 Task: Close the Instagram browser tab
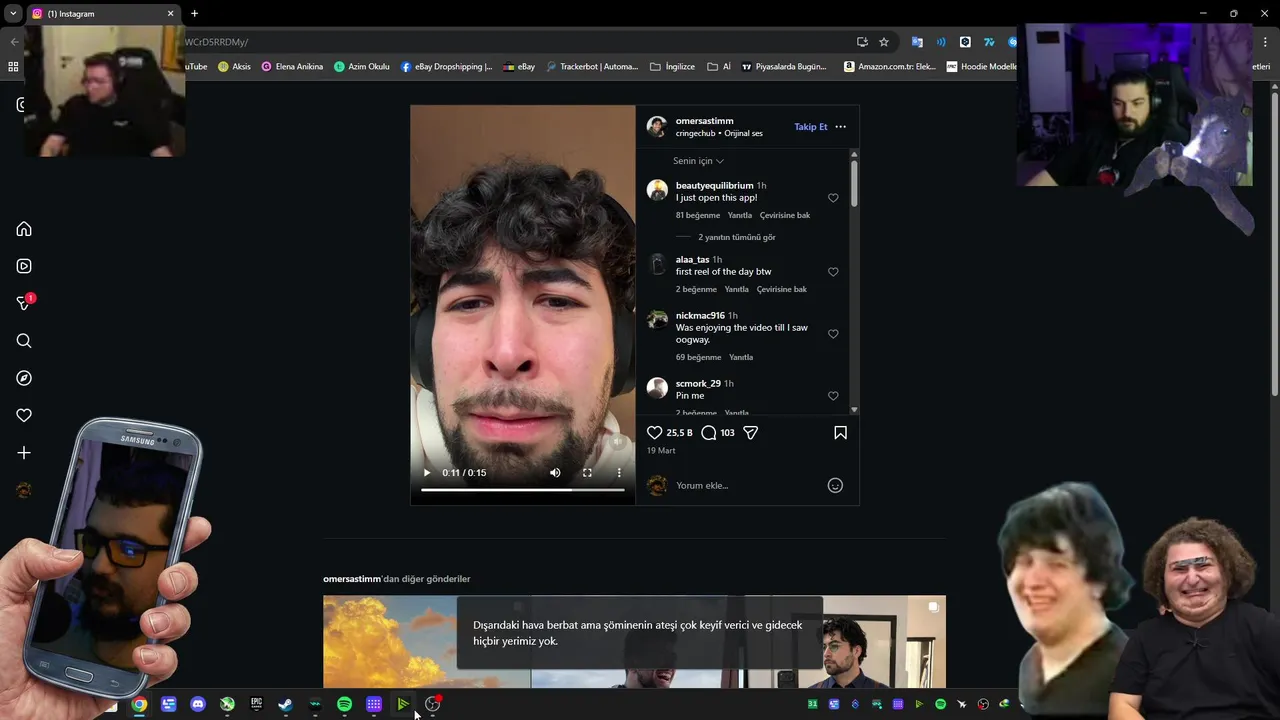[170, 13]
